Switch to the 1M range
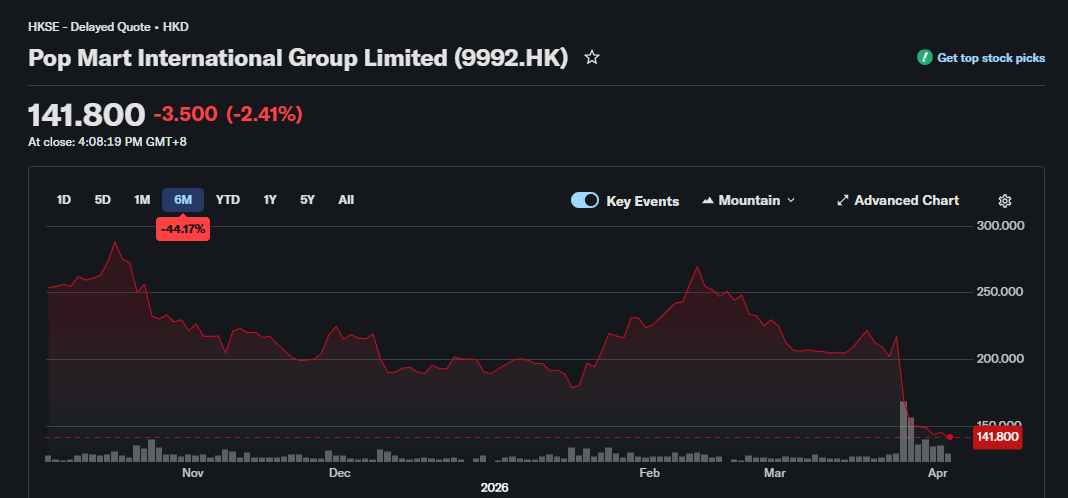1068x498 pixels. coord(142,200)
